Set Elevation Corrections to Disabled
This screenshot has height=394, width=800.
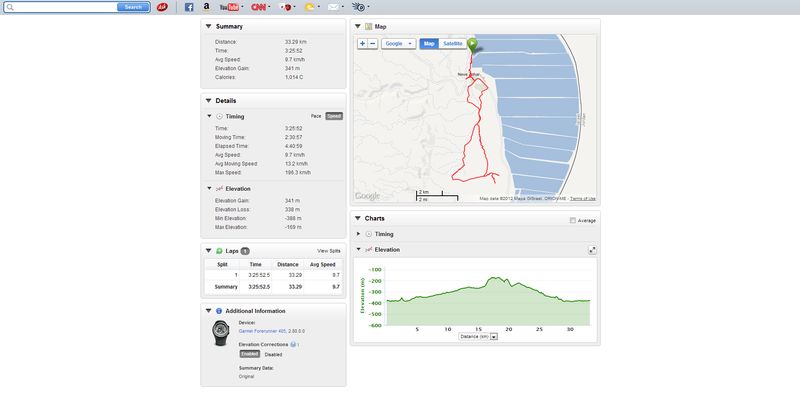click(x=273, y=354)
